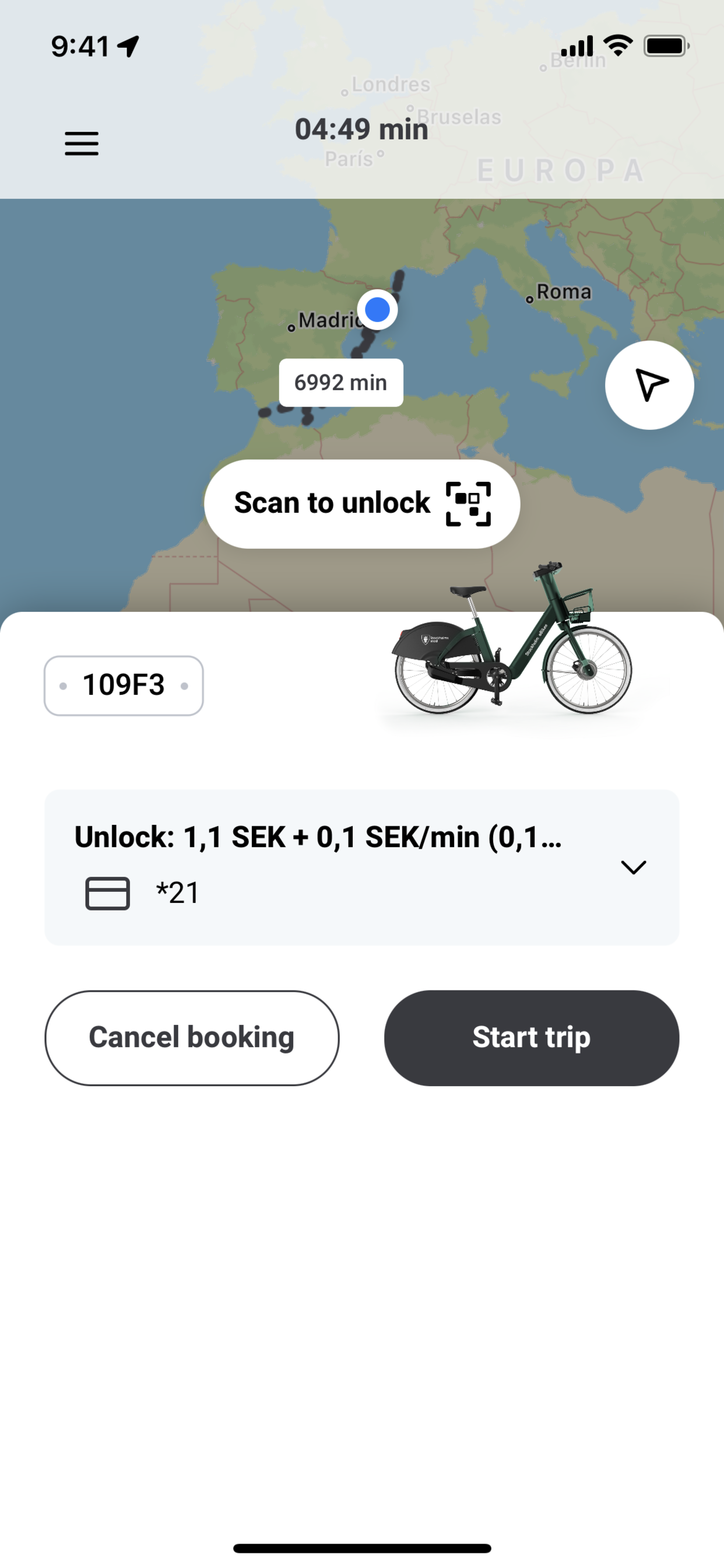Viewport: 724px width, 1568px height.
Task: Tap the Wi-Fi status icon
Action: 617,45
